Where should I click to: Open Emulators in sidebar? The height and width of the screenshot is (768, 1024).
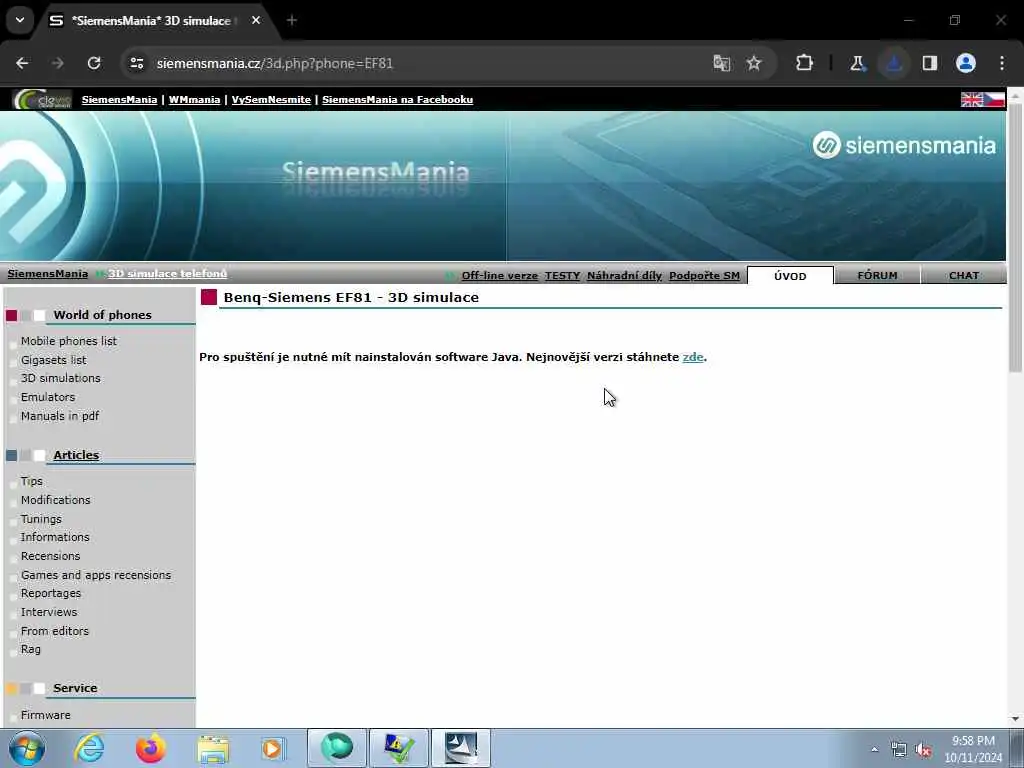[48, 397]
